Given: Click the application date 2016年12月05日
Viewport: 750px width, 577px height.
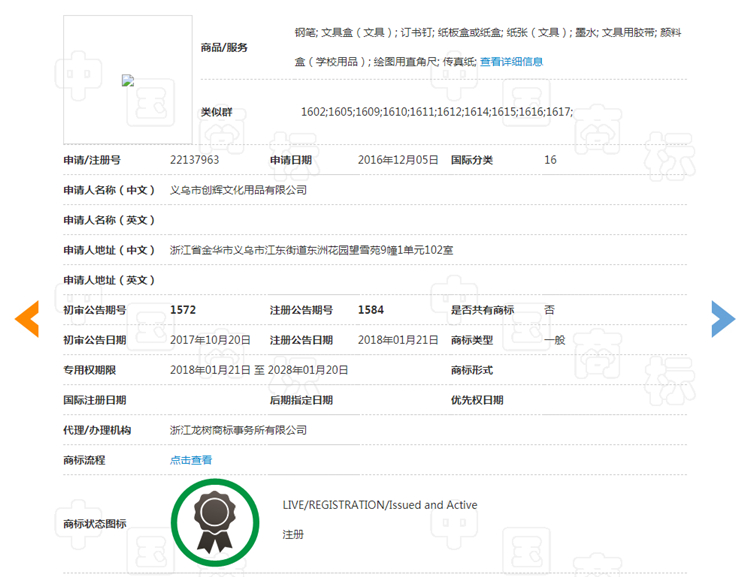Looking at the screenshot, I should coord(398,160).
